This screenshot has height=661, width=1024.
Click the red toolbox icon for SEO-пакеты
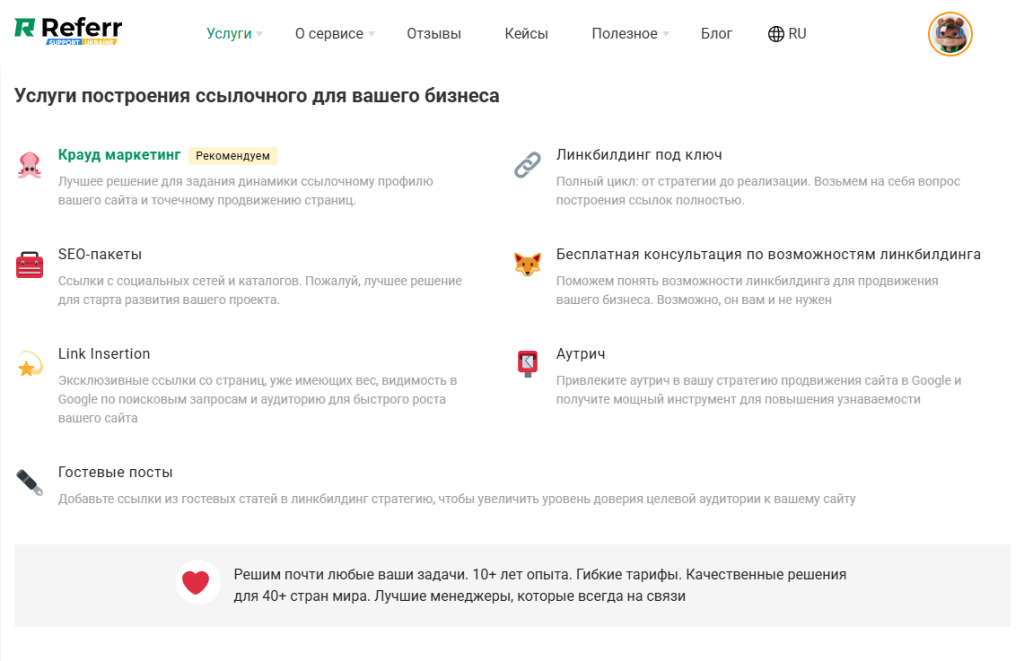coord(29,265)
